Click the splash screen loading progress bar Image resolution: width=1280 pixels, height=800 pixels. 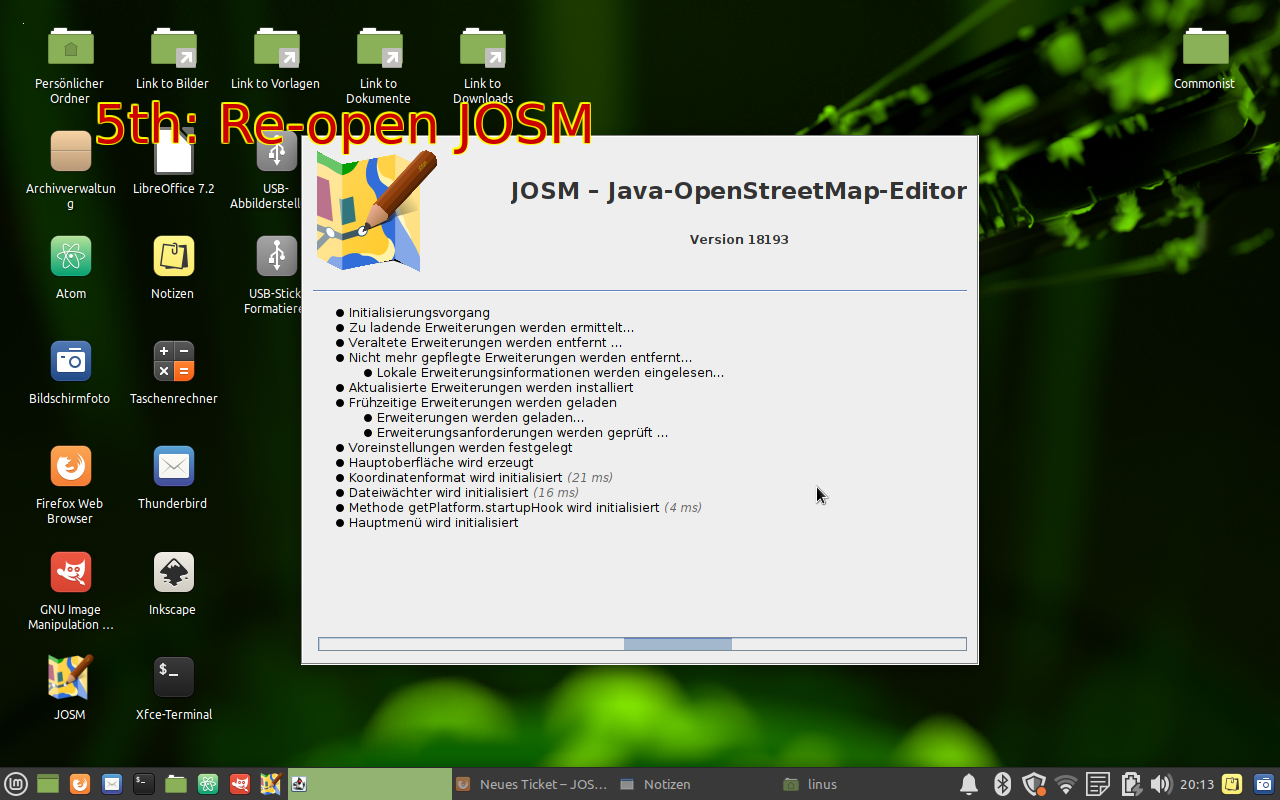pyautogui.click(x=642, y=644)
